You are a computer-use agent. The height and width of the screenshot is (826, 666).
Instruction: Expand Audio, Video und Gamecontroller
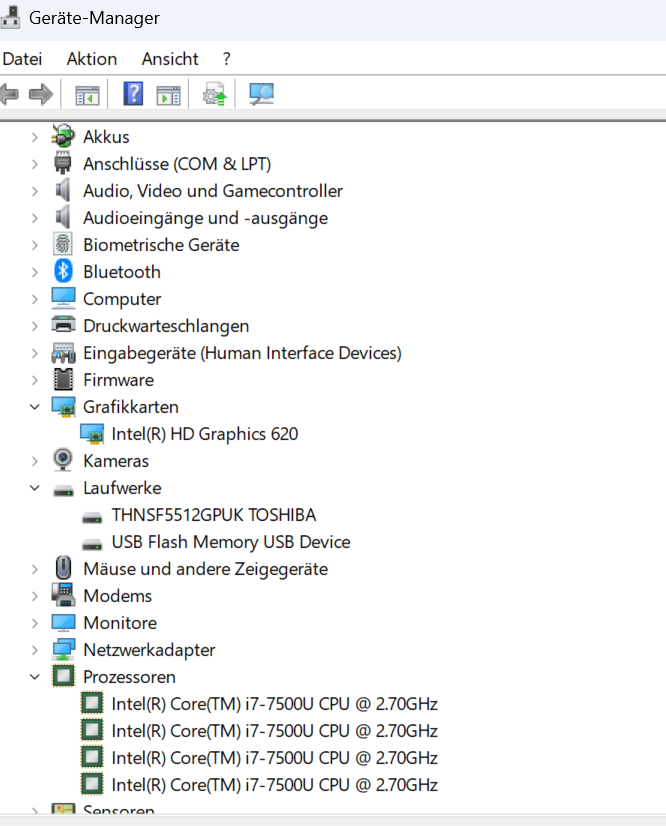35,191
